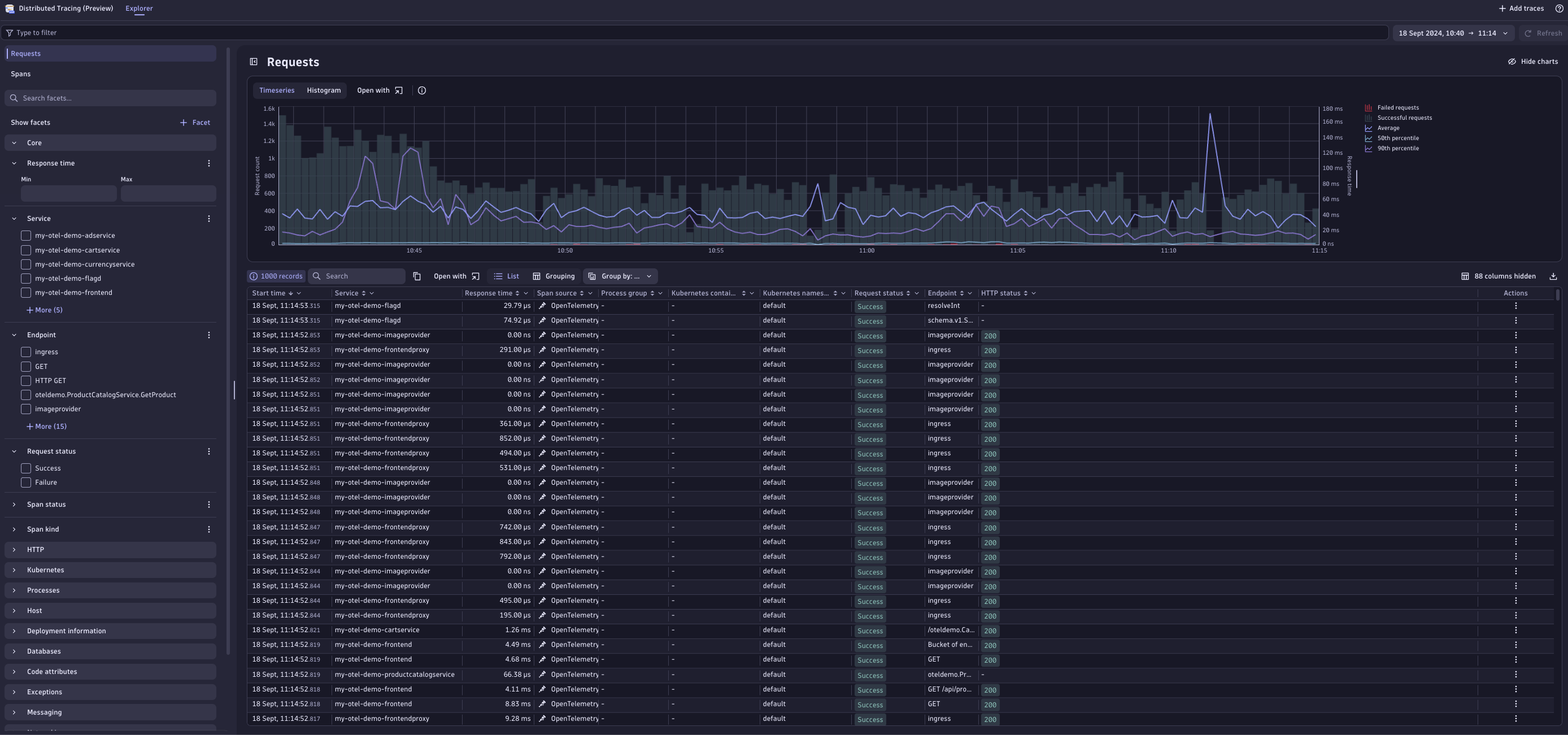The height and width of the screenshot is (735, 1568).
Task: Download table data via export icon
Action: click(1554, 276)
